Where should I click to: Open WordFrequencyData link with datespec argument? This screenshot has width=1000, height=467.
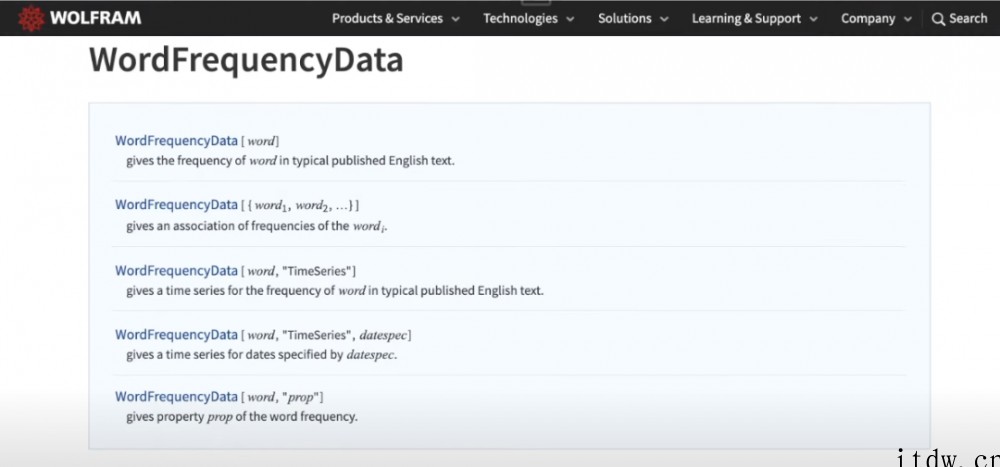176,334
